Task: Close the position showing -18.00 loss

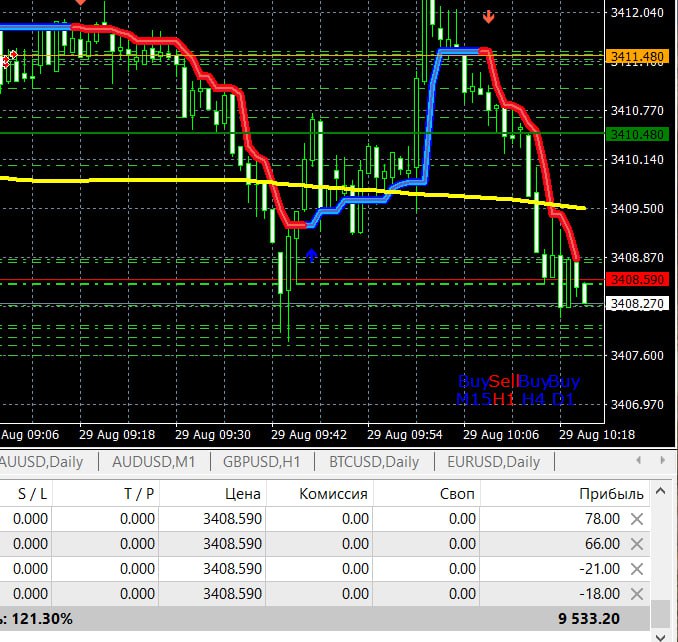Action: [636, 594]
